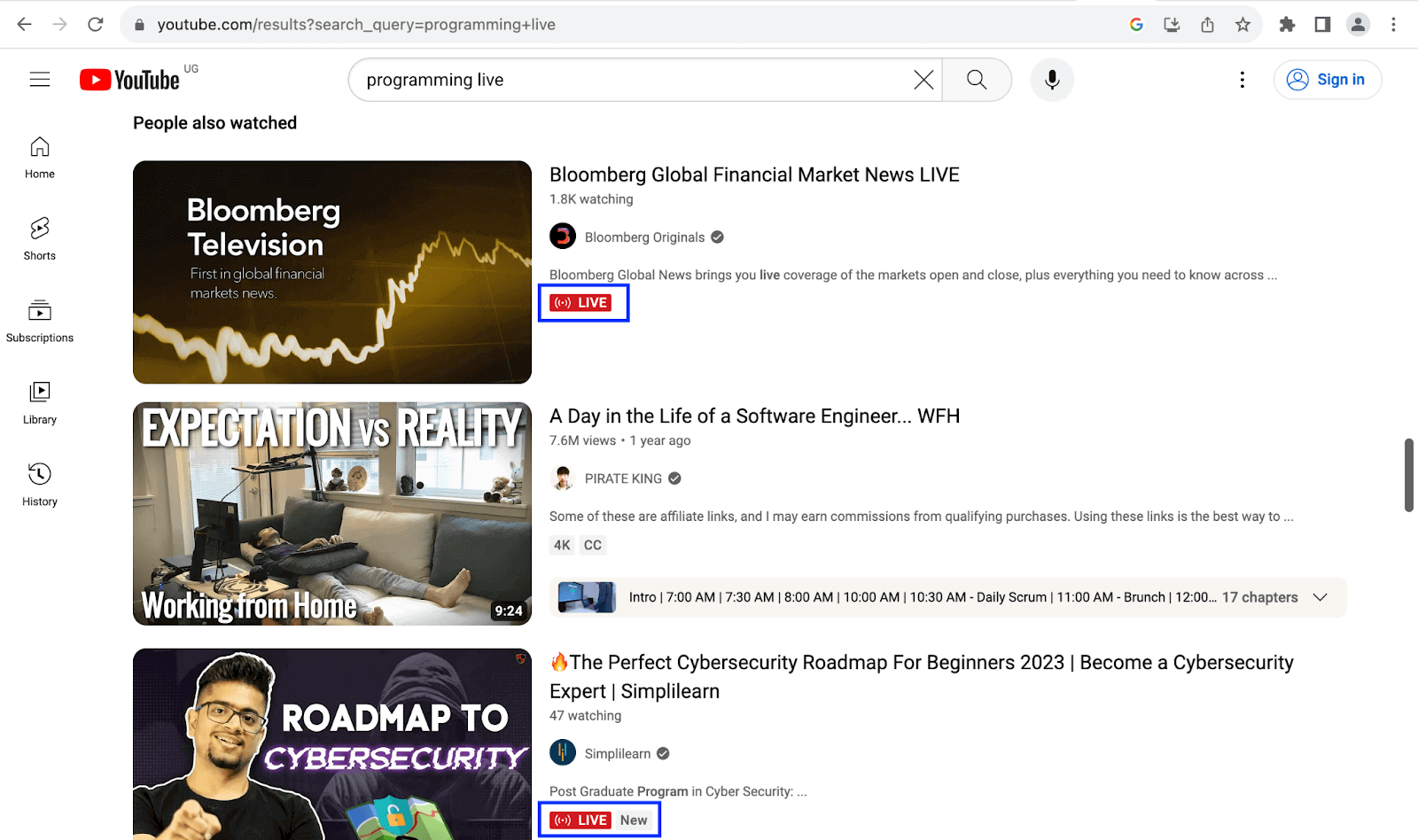Bookmark this page with the star
This screenshot has height=840, width=1418.
1243,25
